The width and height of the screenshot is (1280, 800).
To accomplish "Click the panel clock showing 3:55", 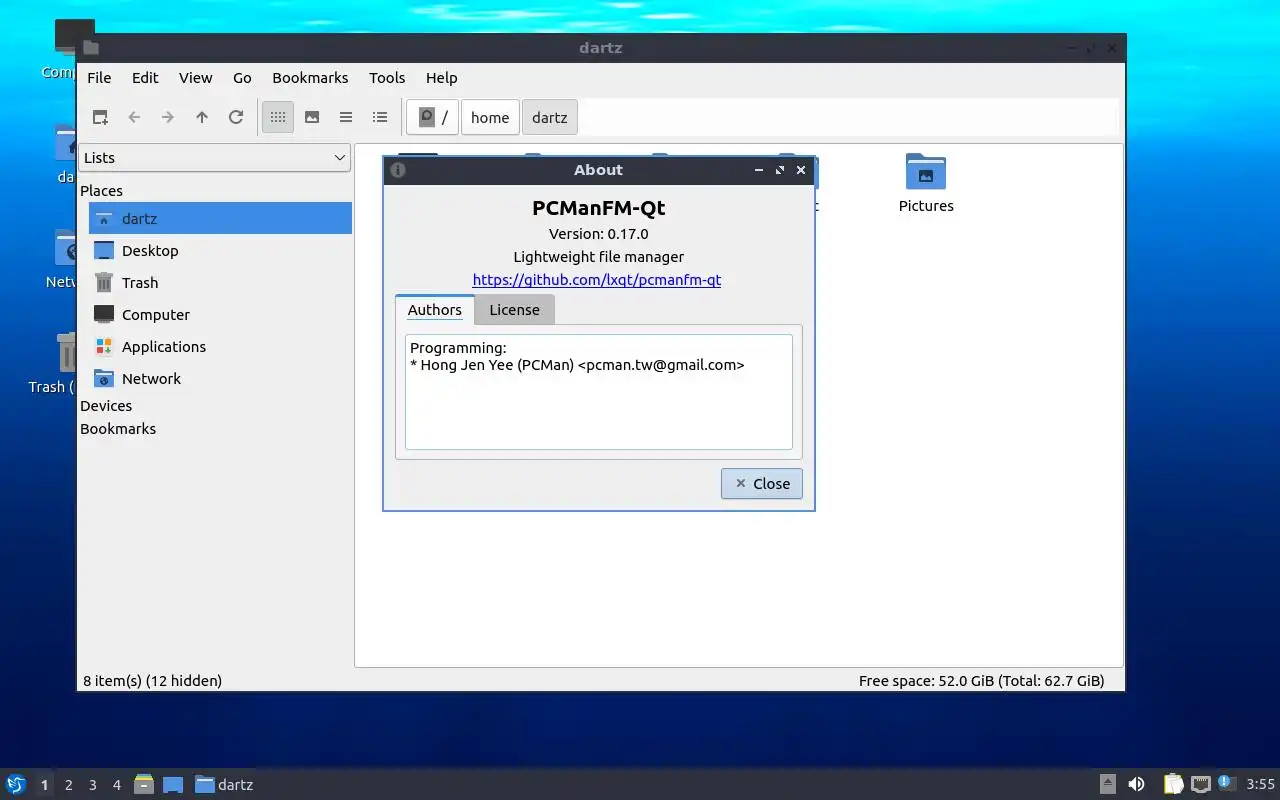I will coord(1260,785).
